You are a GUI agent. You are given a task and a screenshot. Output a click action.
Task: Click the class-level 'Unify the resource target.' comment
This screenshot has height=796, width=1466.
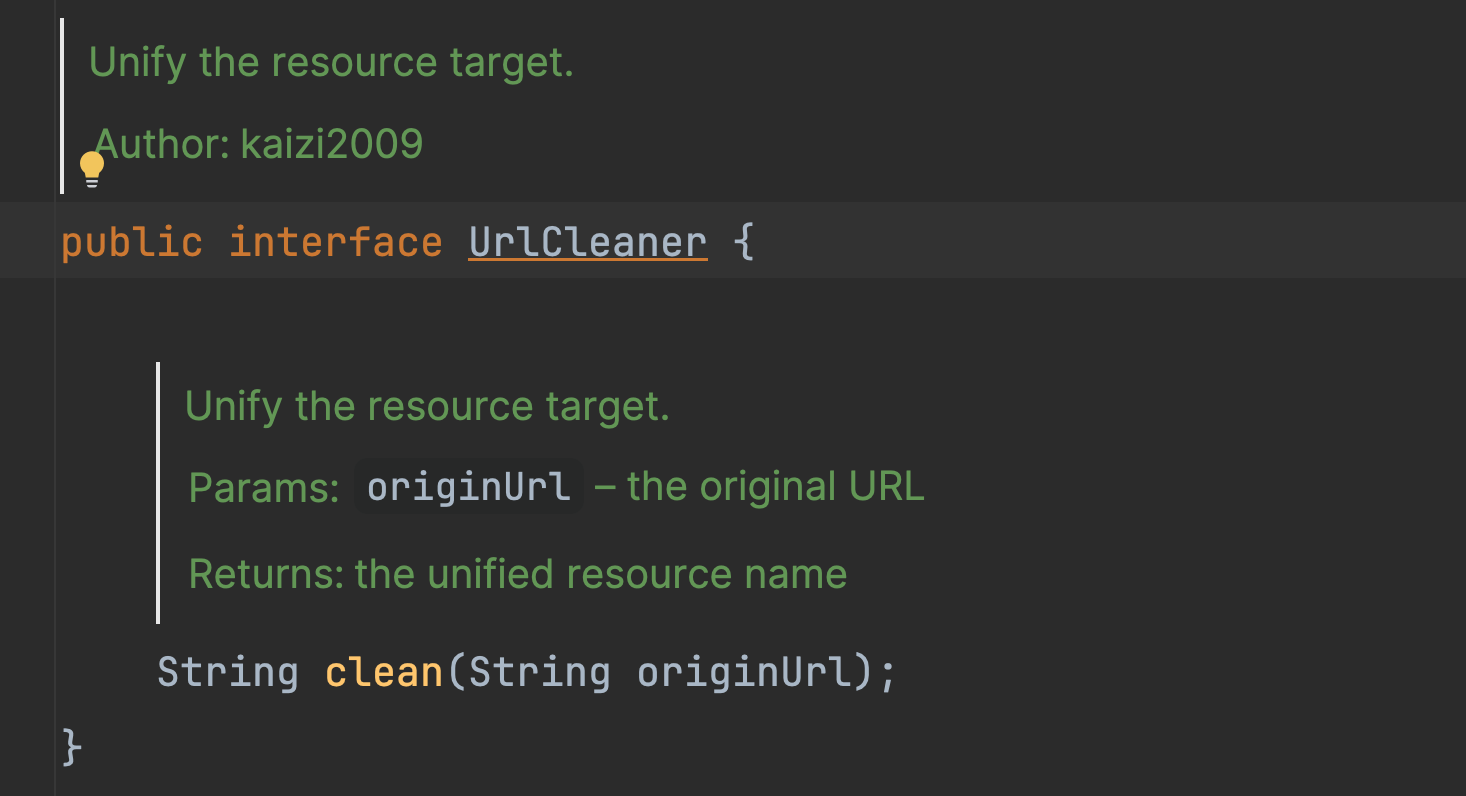(331, 62)
